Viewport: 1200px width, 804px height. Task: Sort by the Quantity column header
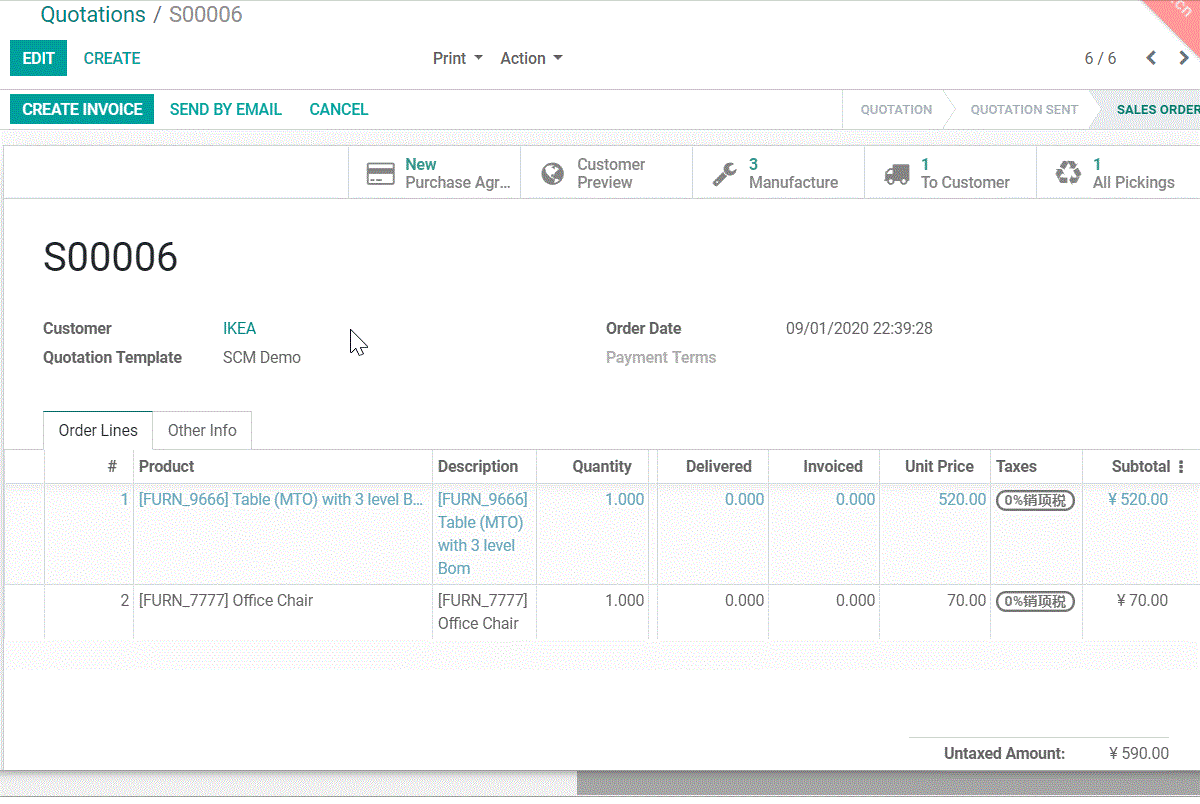tap(593, 466)
